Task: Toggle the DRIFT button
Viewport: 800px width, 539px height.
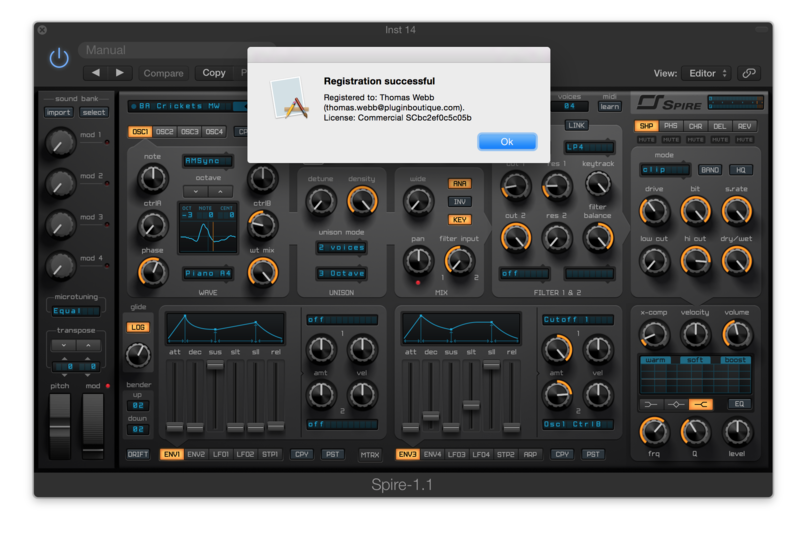Action: pos(138,454)
